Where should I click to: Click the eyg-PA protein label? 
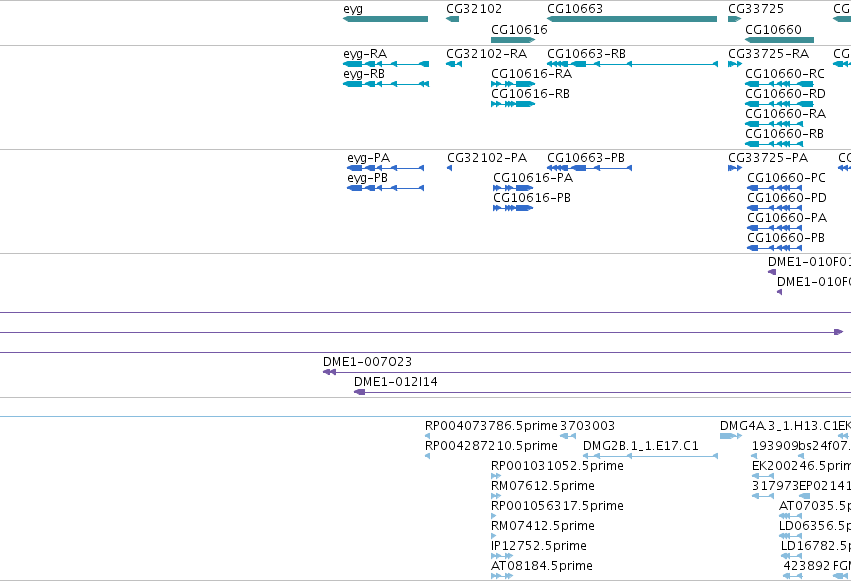369,158
